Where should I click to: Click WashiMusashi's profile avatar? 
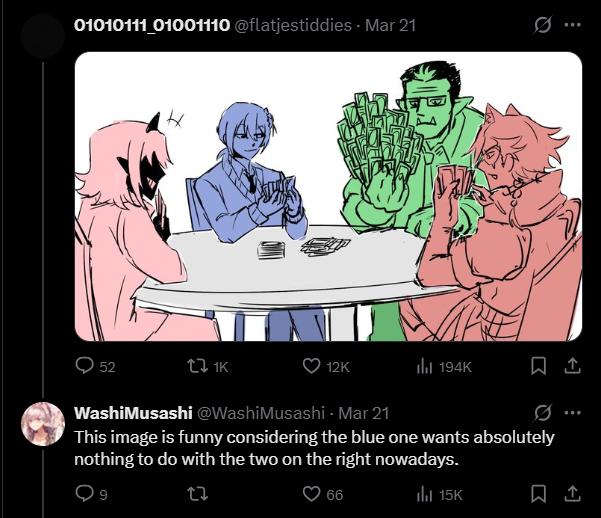tap(43, 424)
